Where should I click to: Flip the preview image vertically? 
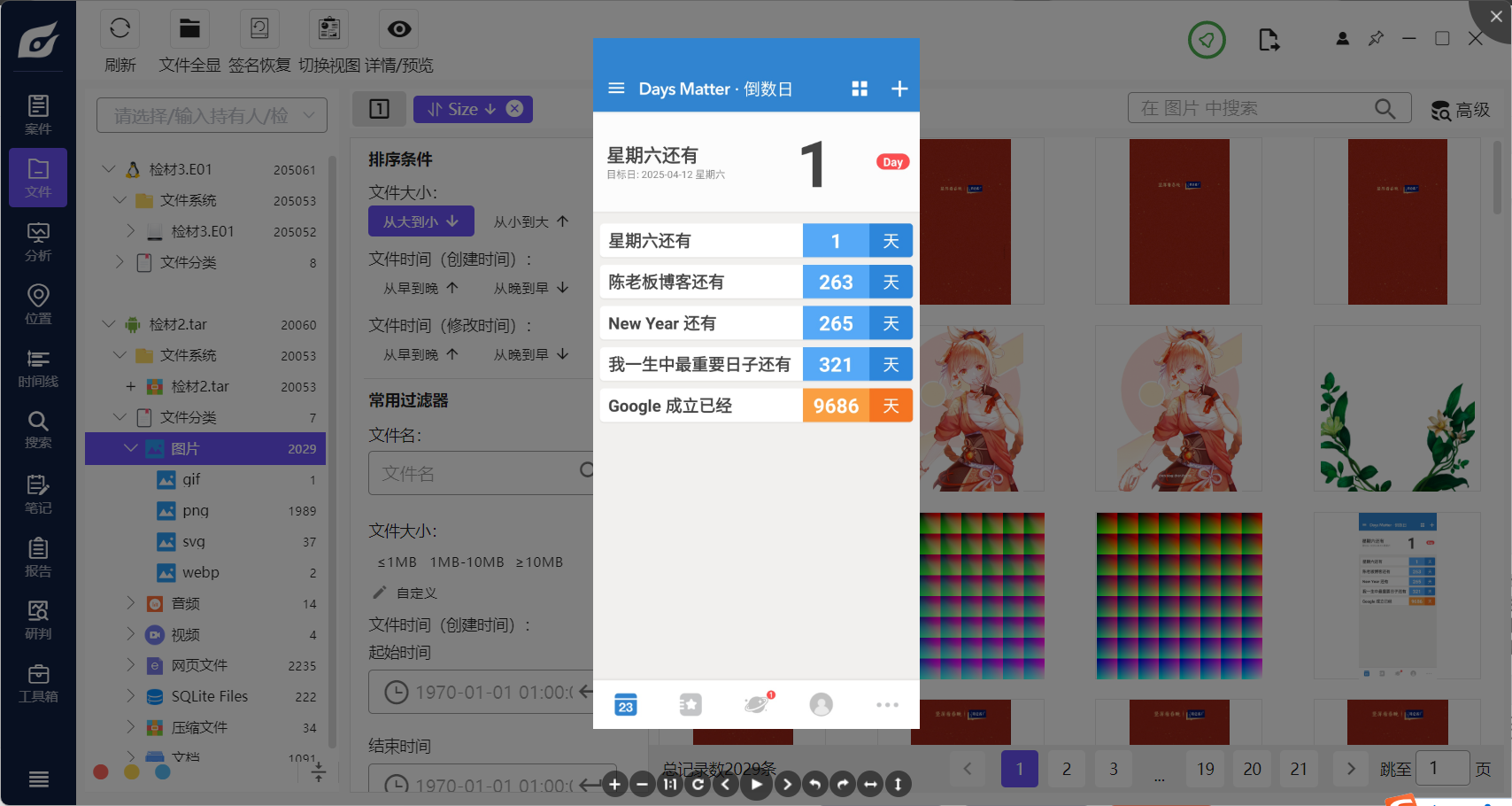tap(898, 784)
